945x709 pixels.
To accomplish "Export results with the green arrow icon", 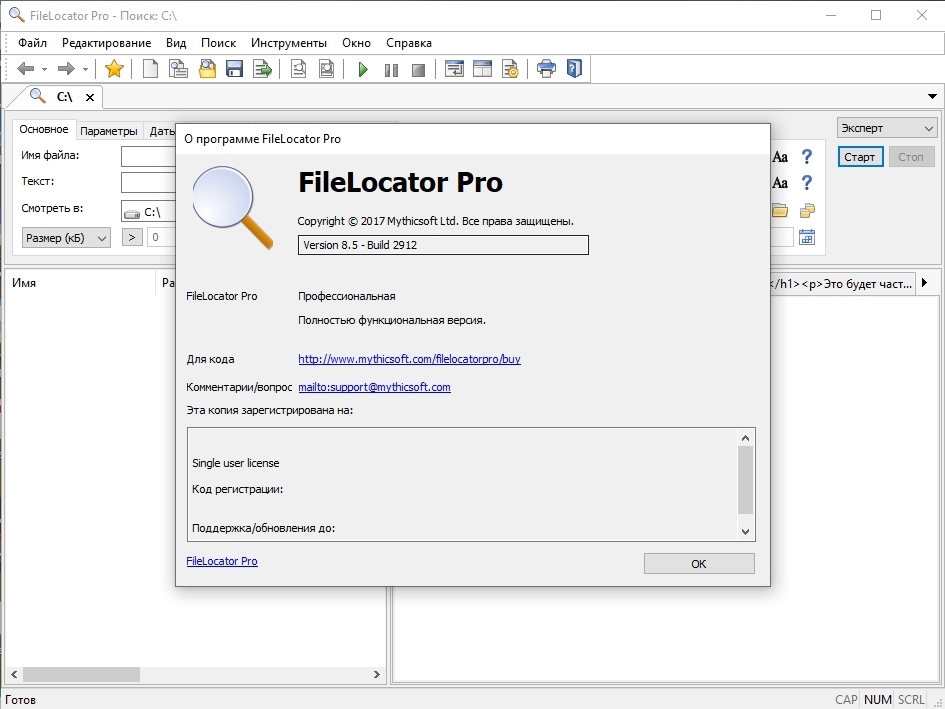I will [x=262, y=69].
